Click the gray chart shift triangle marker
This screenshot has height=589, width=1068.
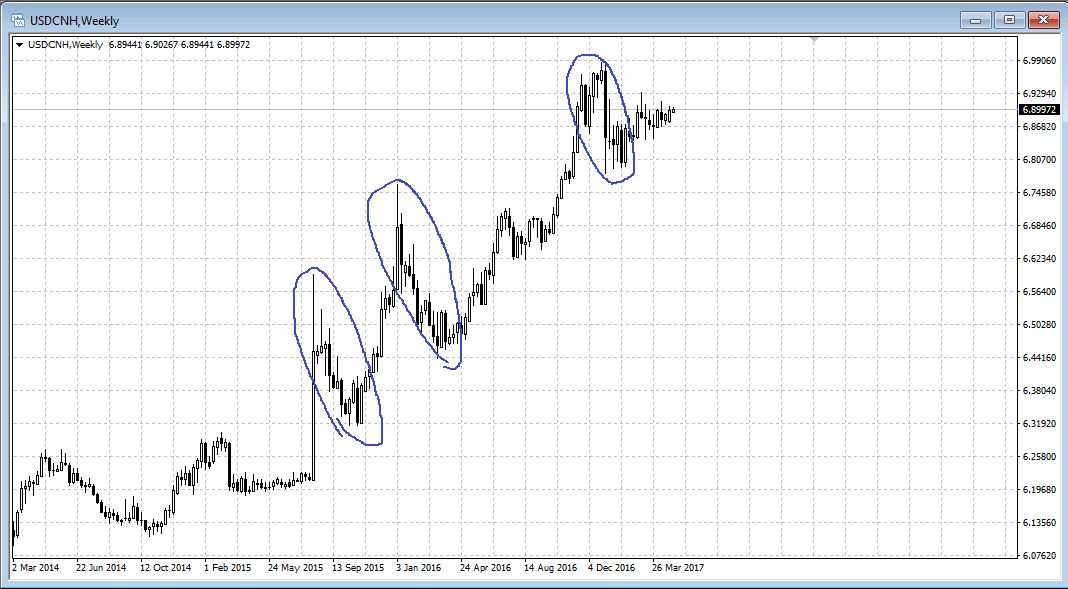816,40
